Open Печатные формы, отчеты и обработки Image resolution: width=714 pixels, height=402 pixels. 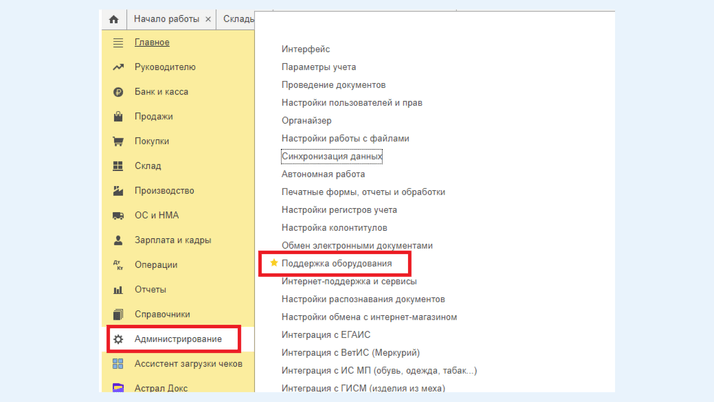click(x=363, y=192)
